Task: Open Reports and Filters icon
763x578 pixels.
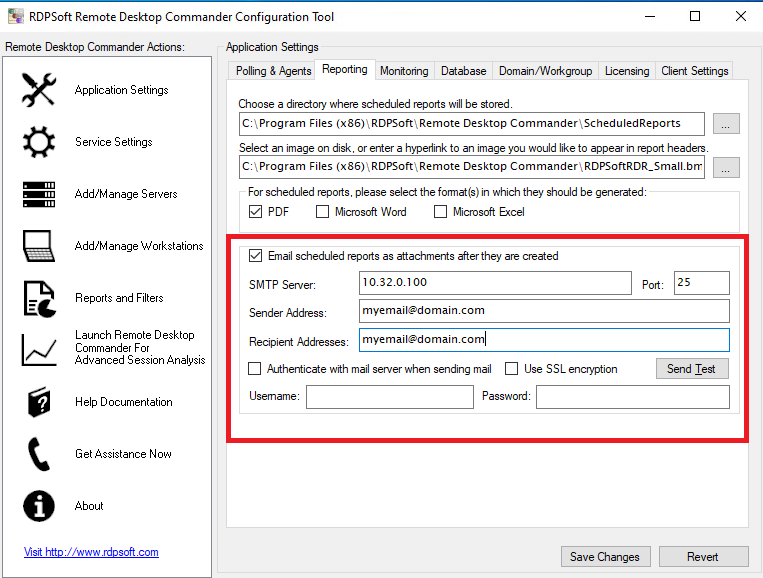Action: [x=39, y=298]
